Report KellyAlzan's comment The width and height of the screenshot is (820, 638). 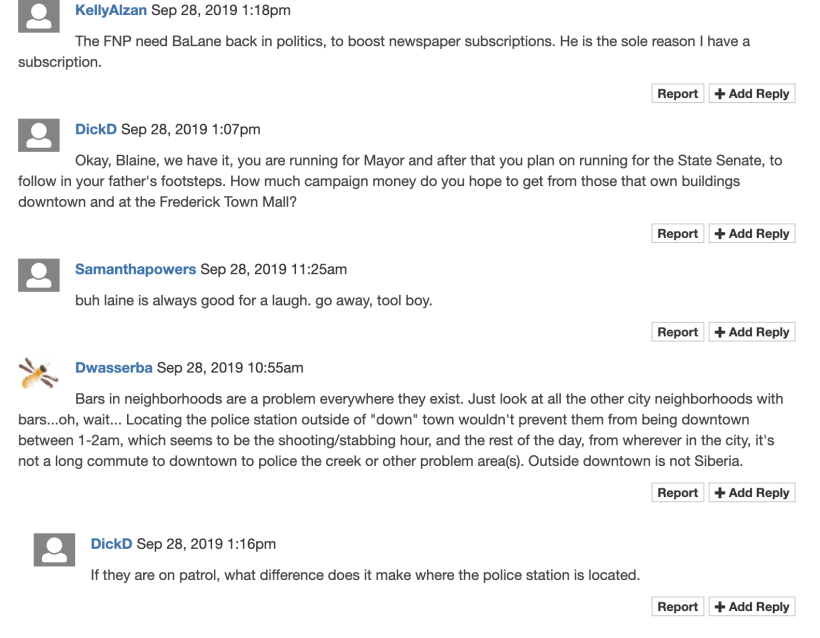[678, 94]
